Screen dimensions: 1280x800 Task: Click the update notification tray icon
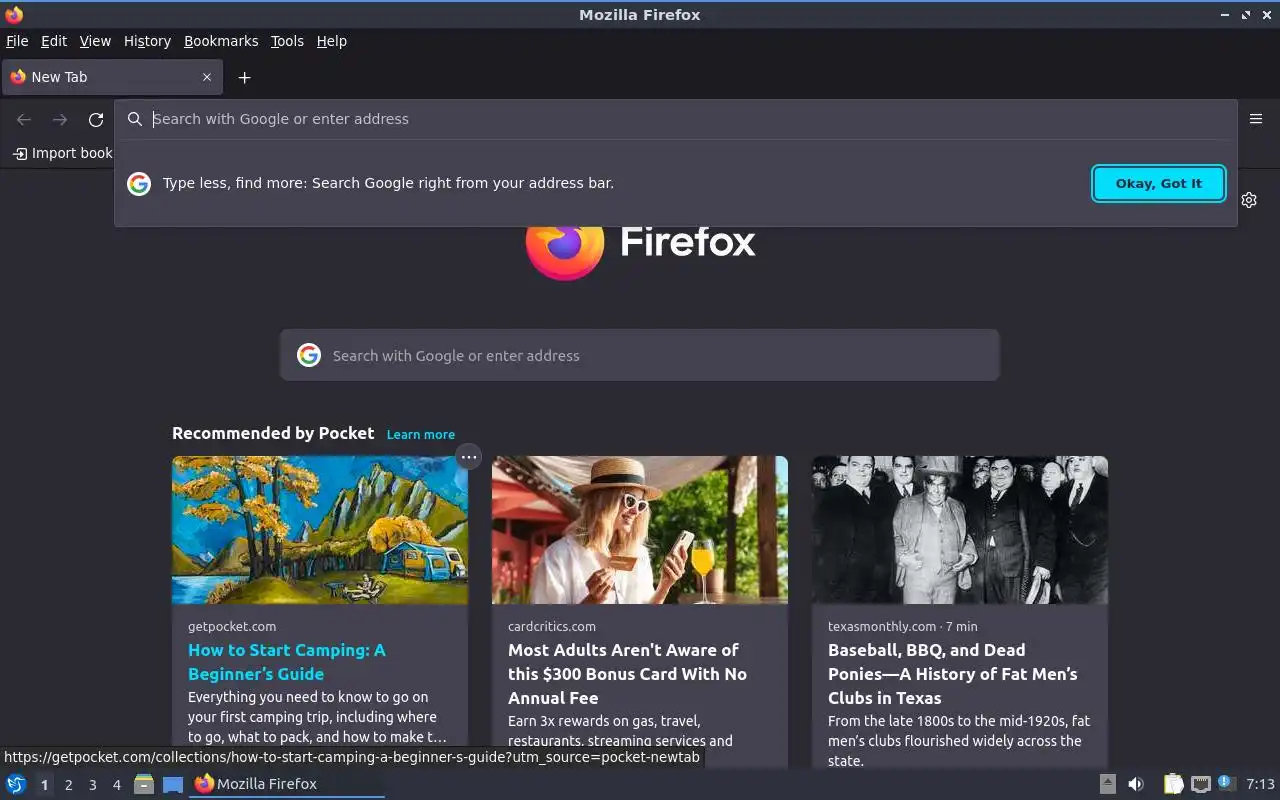pos(1227,783)
